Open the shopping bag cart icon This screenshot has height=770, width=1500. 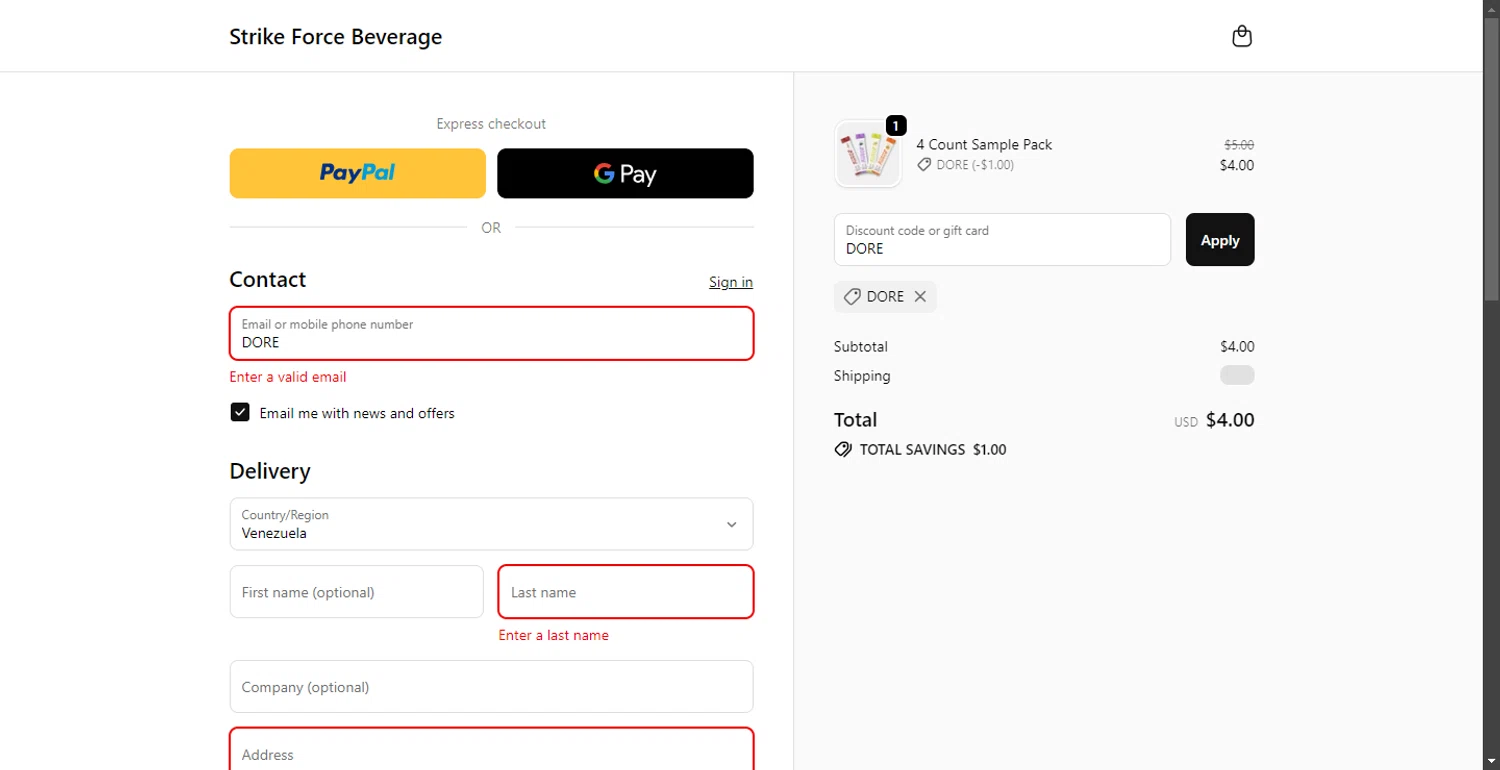1241,37
